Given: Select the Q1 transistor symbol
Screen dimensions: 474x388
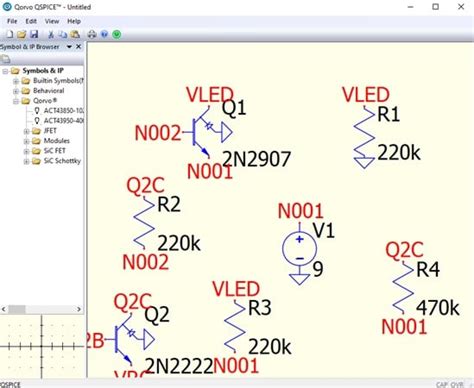Looking at the screenshot, I should (207, 133).
